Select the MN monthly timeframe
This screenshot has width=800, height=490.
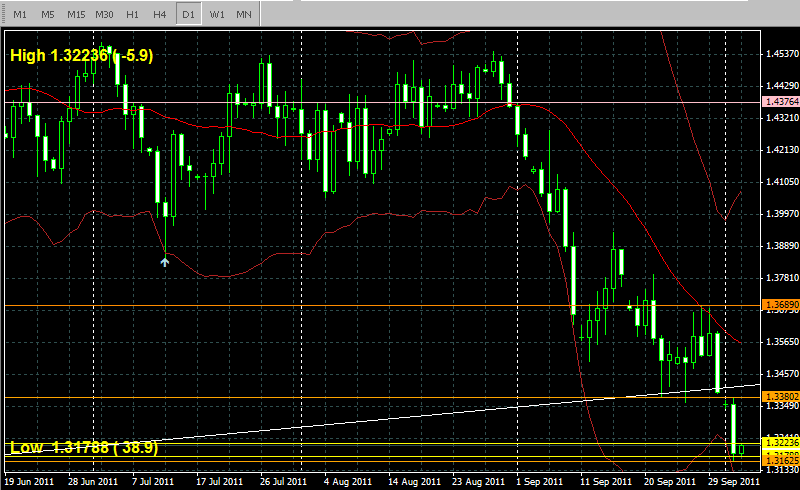point(244,14)
